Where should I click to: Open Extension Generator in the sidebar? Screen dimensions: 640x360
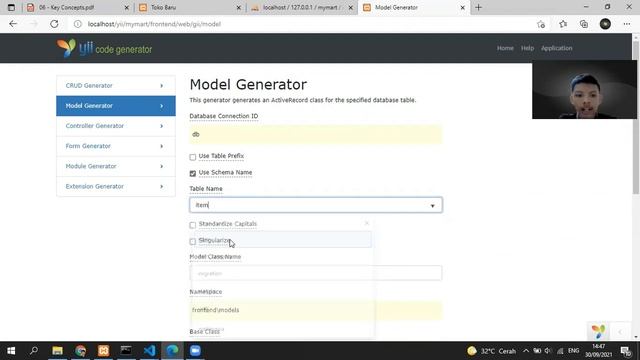click(x=116, y=186)
